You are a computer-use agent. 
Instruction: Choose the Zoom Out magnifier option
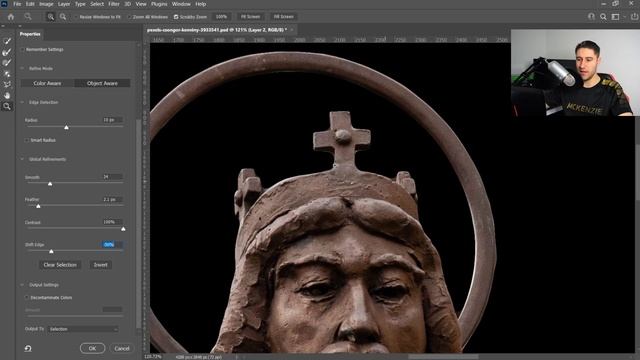(63, 17)
